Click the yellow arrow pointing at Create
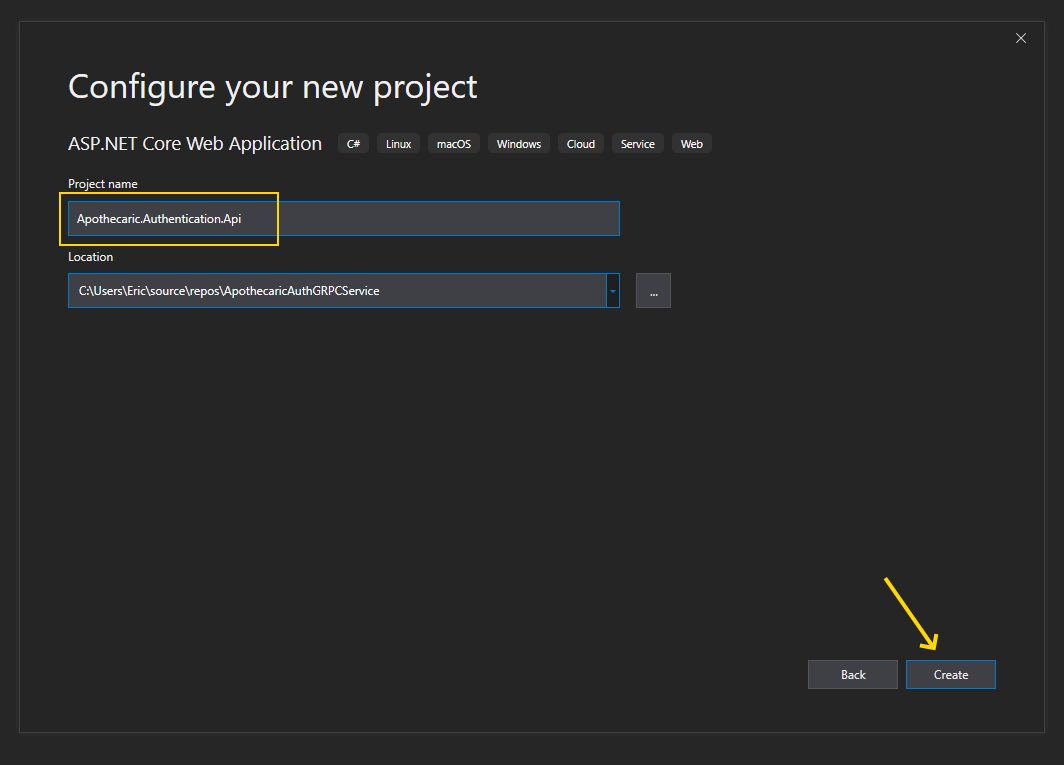Screen dimensions: 1064x765 [x=911, y=614]
